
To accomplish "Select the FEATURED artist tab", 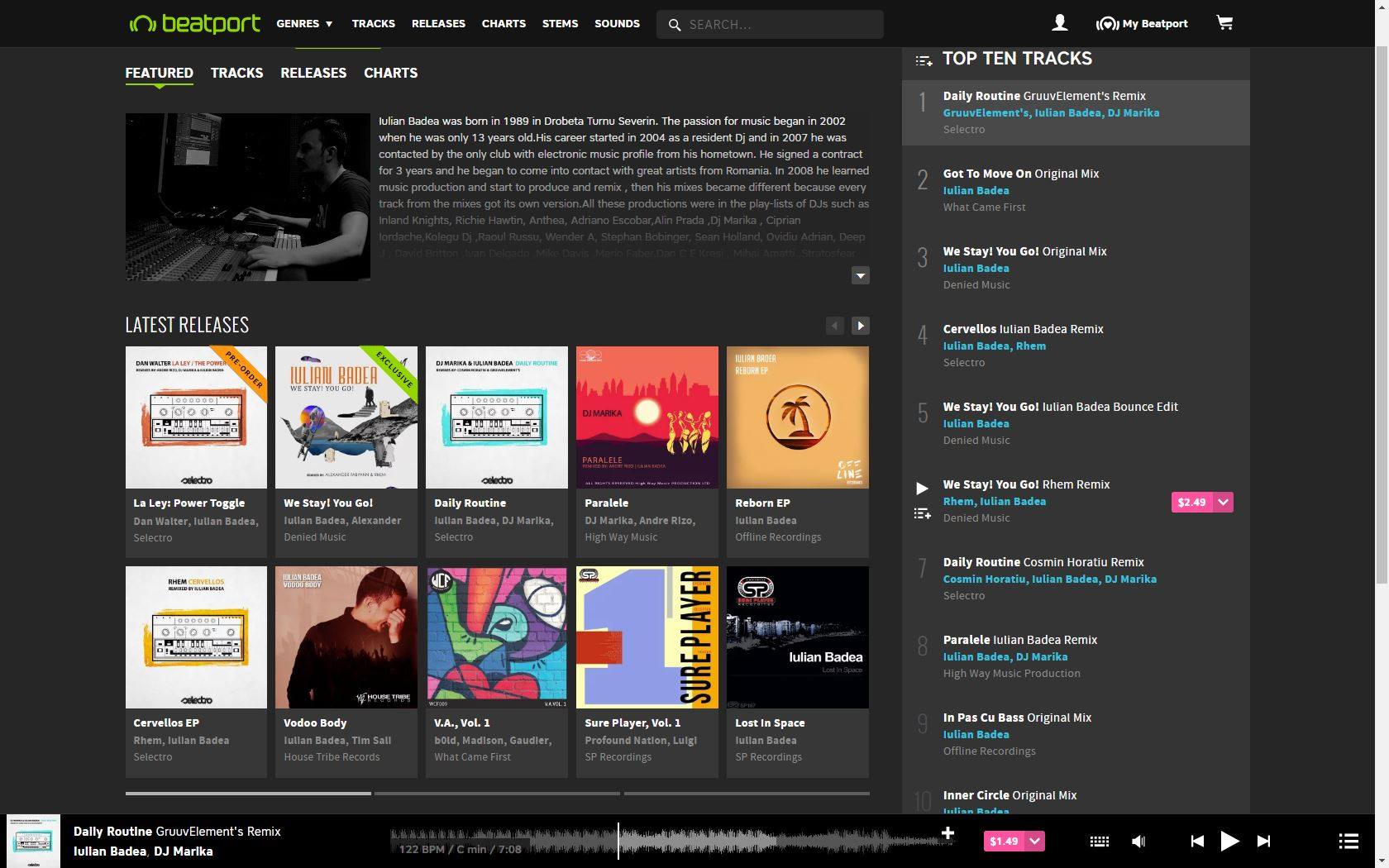I will pos(159,73).
